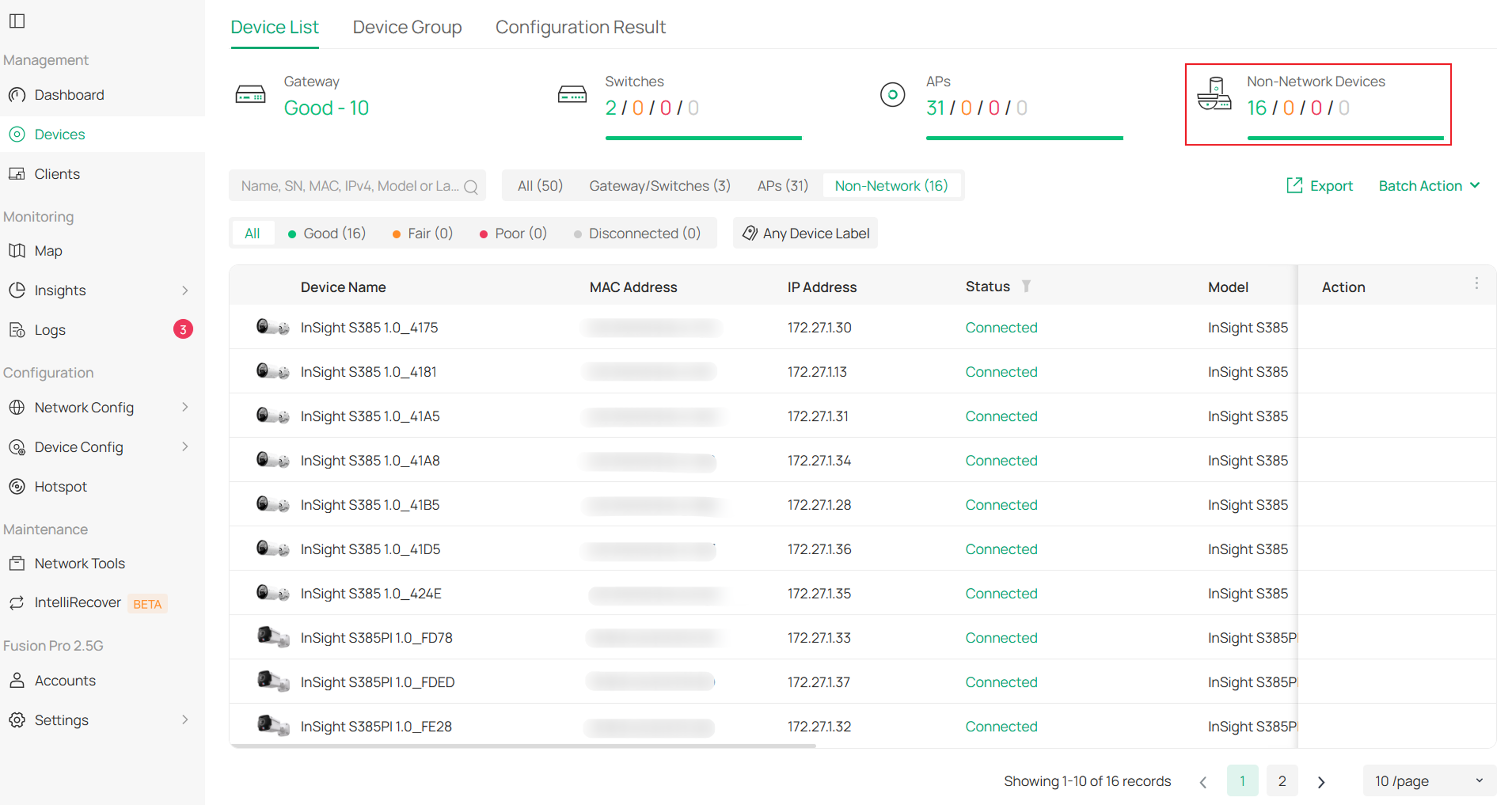The width and height of the screenshot is (1512, 805).
Task: Click camera thumbnail for InSight S385PI 1.0_FE28
Action: coord(273,726)
